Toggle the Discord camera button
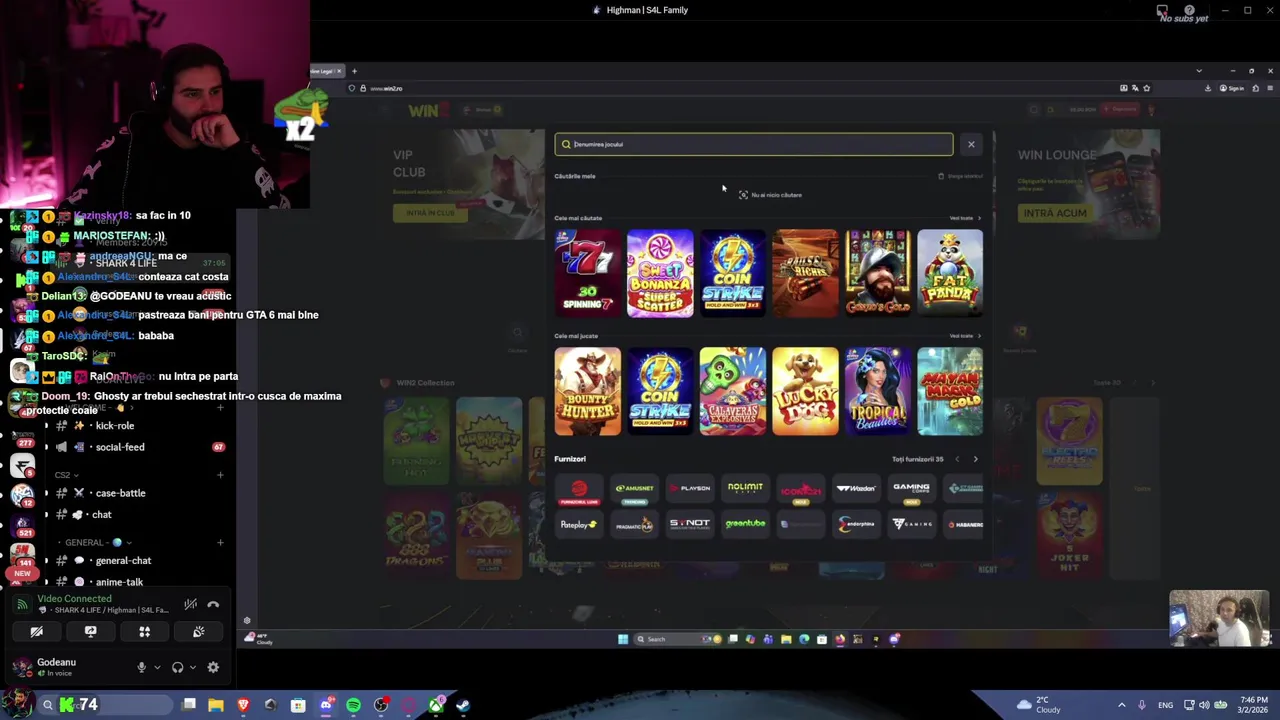Image resolution: width=1280 pixels, height=720 pixels. coord(36,632)
